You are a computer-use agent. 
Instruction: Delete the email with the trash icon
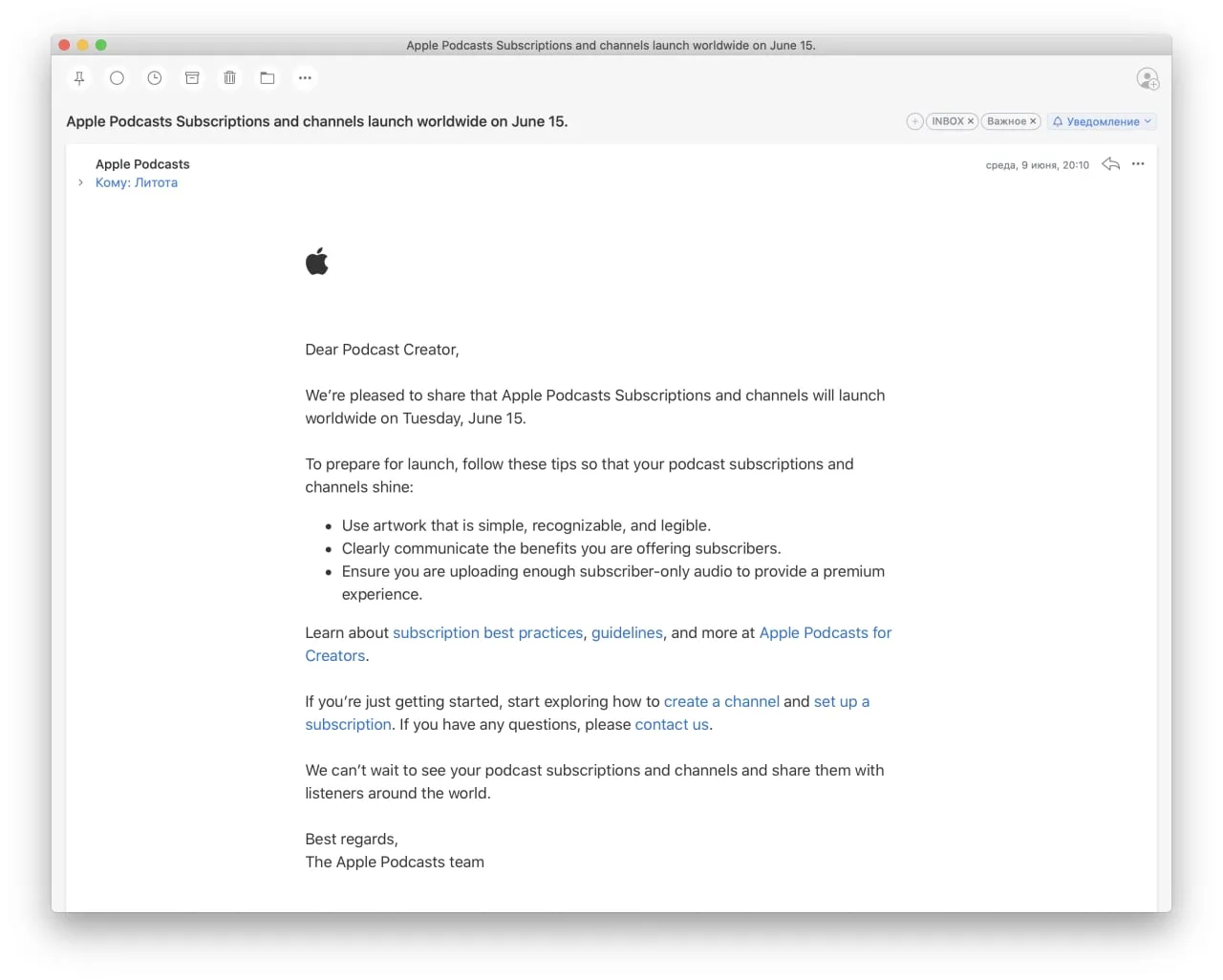click(x=229, y=78)
